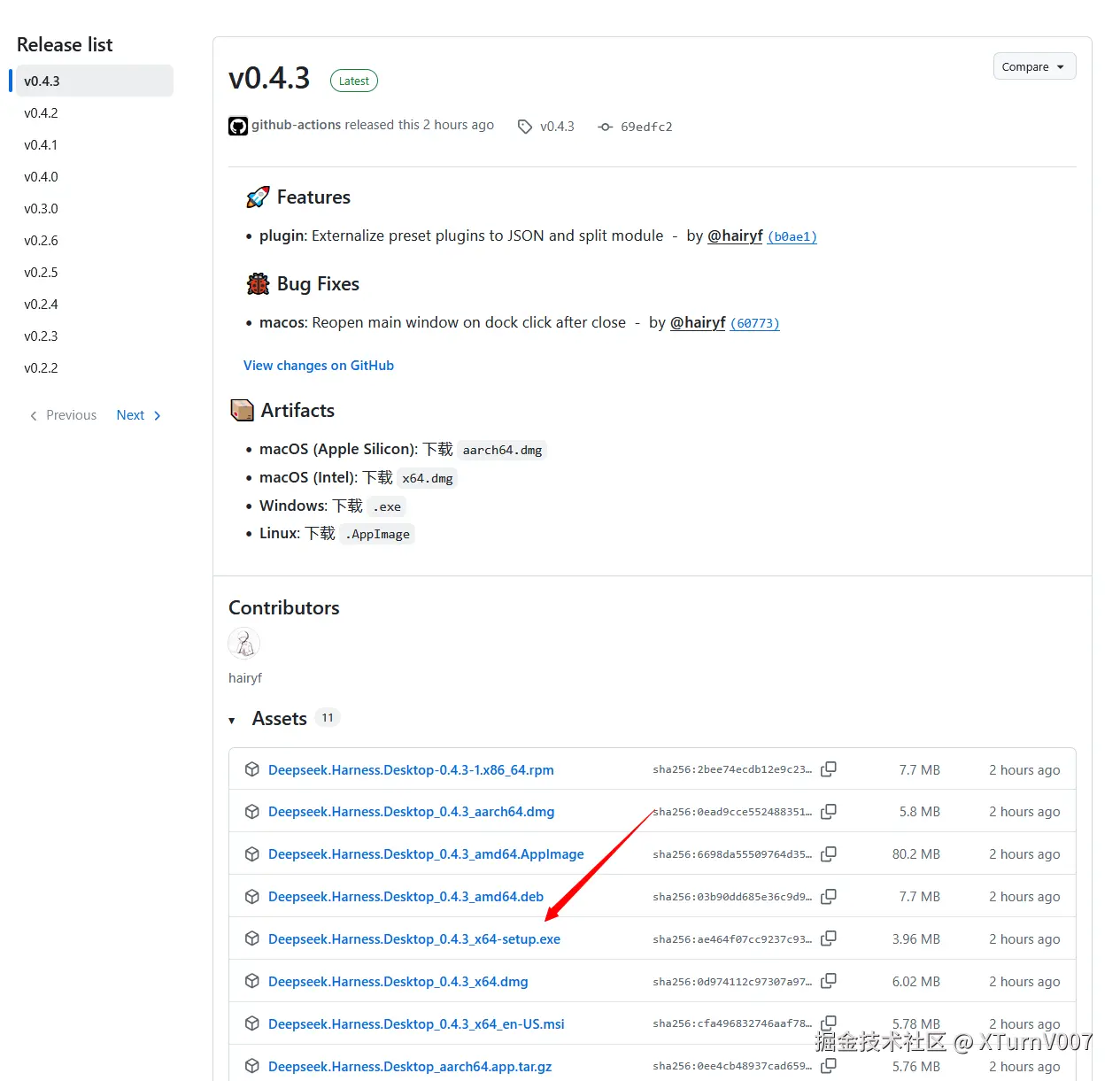Image resolution: width=1120 pixels, height=1081 pixels.
Task: Copy sha256 of the amd64.deb asset
Action: coord(829,897)
